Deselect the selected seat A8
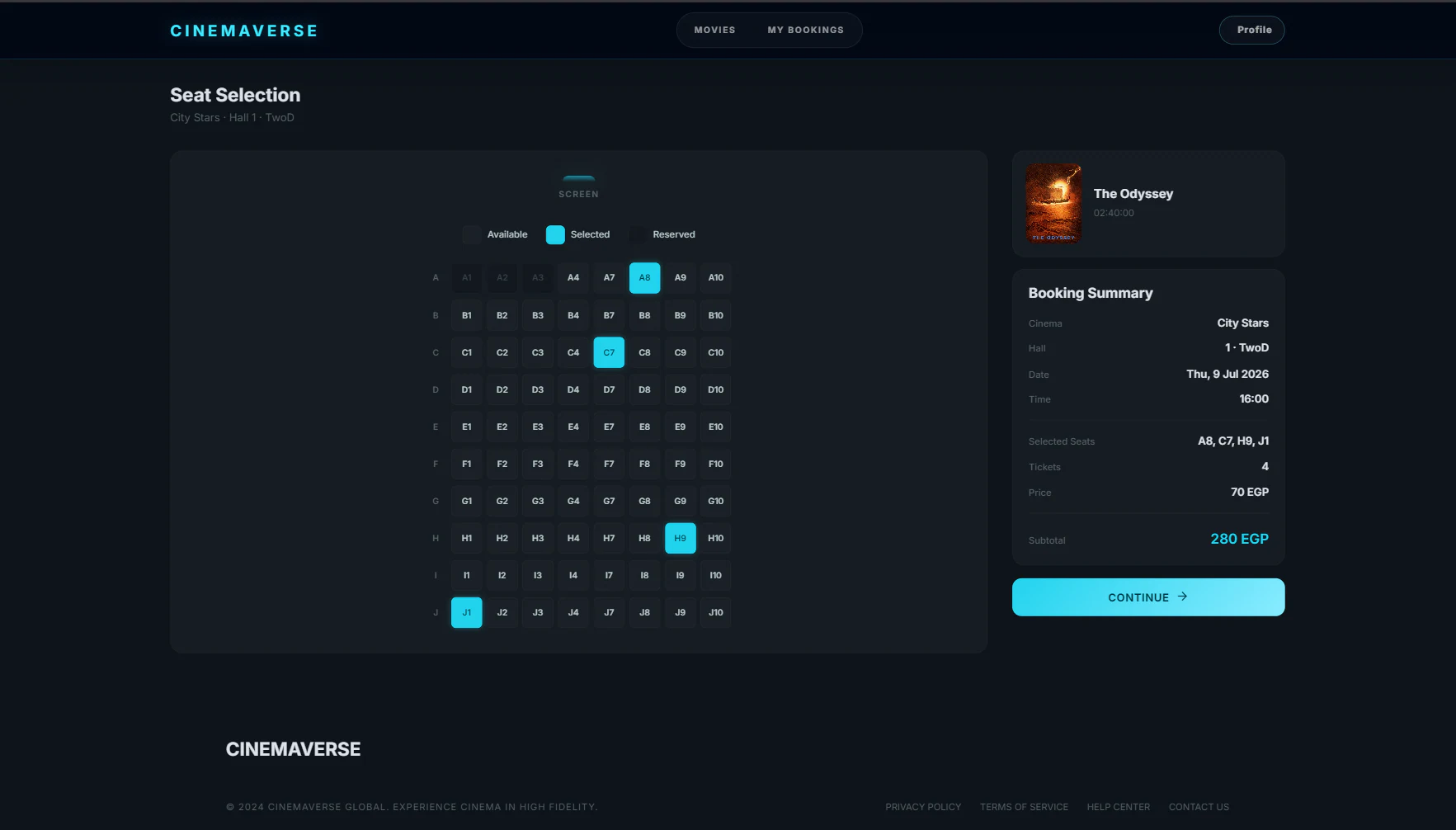This screenshot has height=830, width=1456. pos(644,278)
